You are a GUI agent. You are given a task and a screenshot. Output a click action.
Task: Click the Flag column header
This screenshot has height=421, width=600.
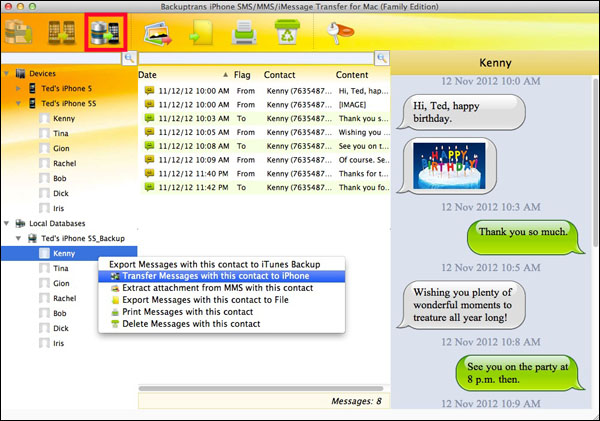(x=242, y=75)
